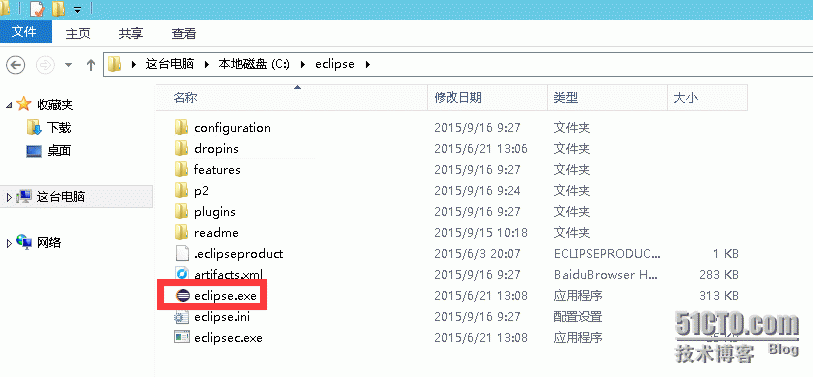Select the eclipse.ini file name
The image size is (813, 377).
pos(222,317)
